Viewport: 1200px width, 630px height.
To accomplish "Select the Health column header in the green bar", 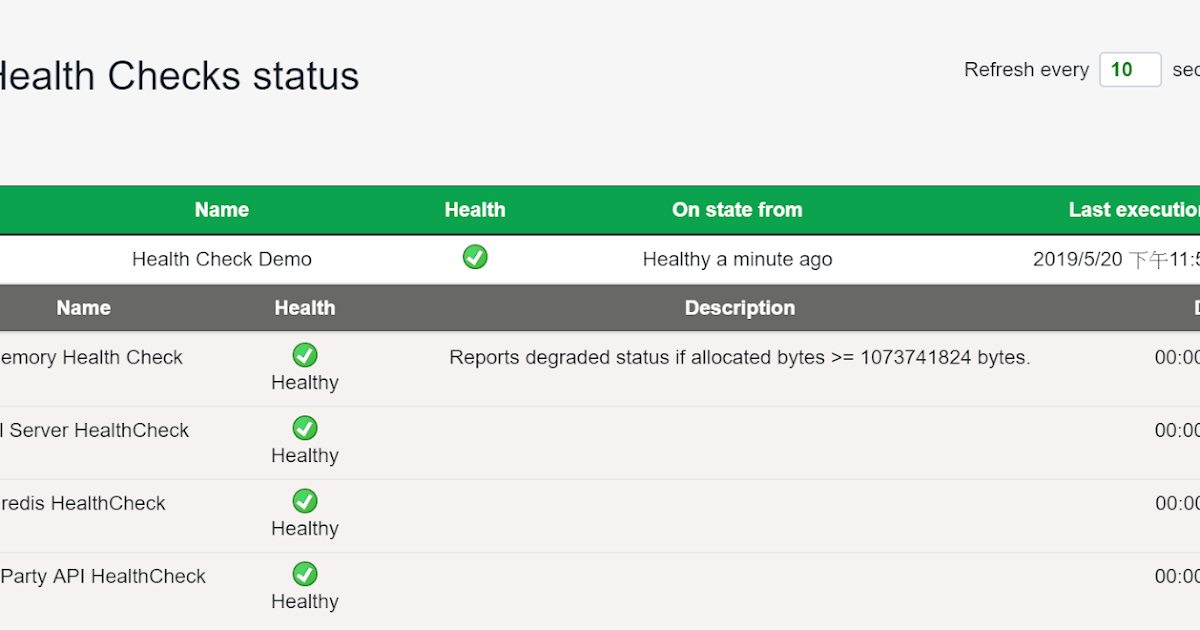I will 475,210.
